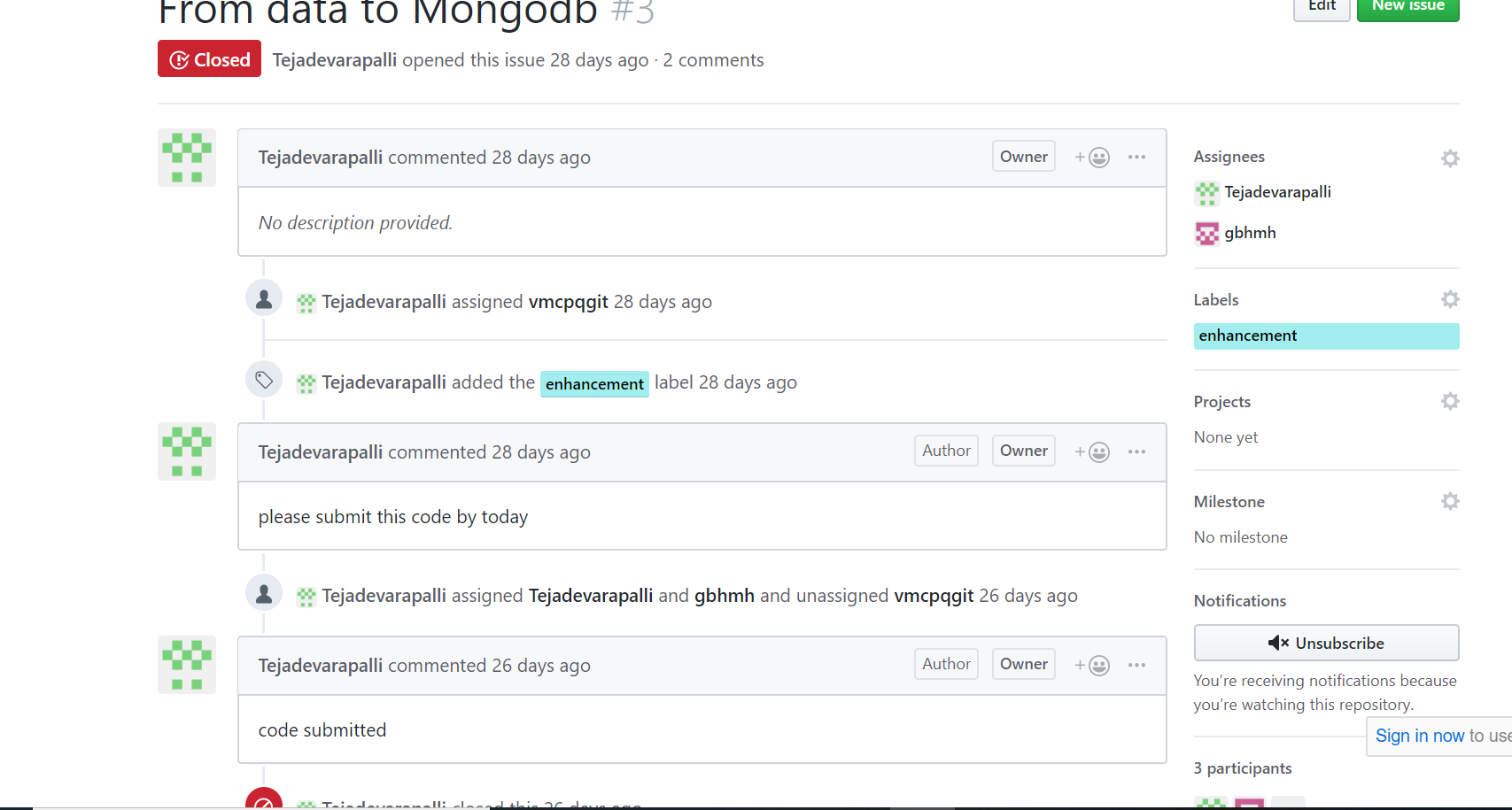Open Tejadevarapalli link in first comment header
This screenshot has width=1512, height=810.
pos(321,158)
